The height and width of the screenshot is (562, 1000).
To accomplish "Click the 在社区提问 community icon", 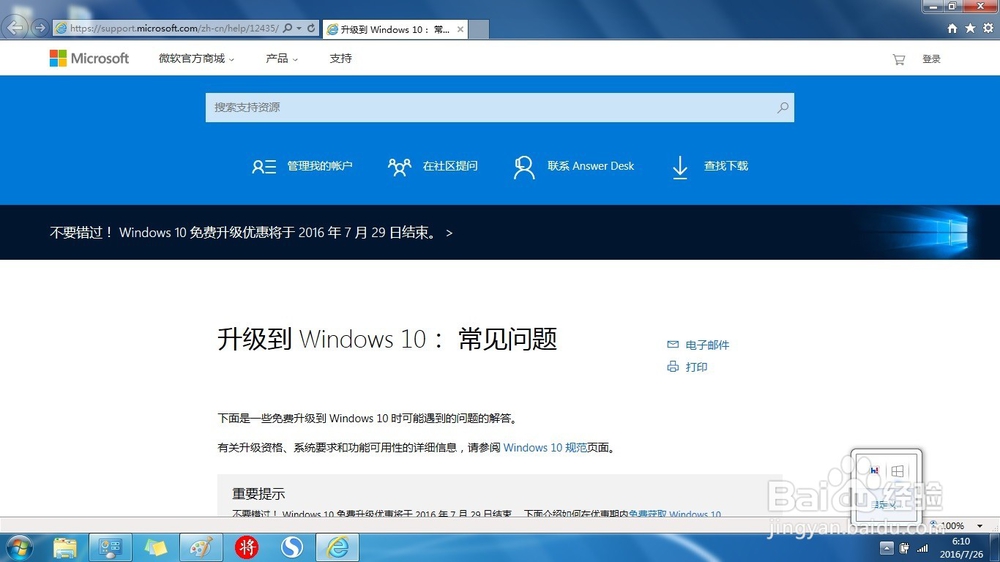I will (x=399, y=166).
